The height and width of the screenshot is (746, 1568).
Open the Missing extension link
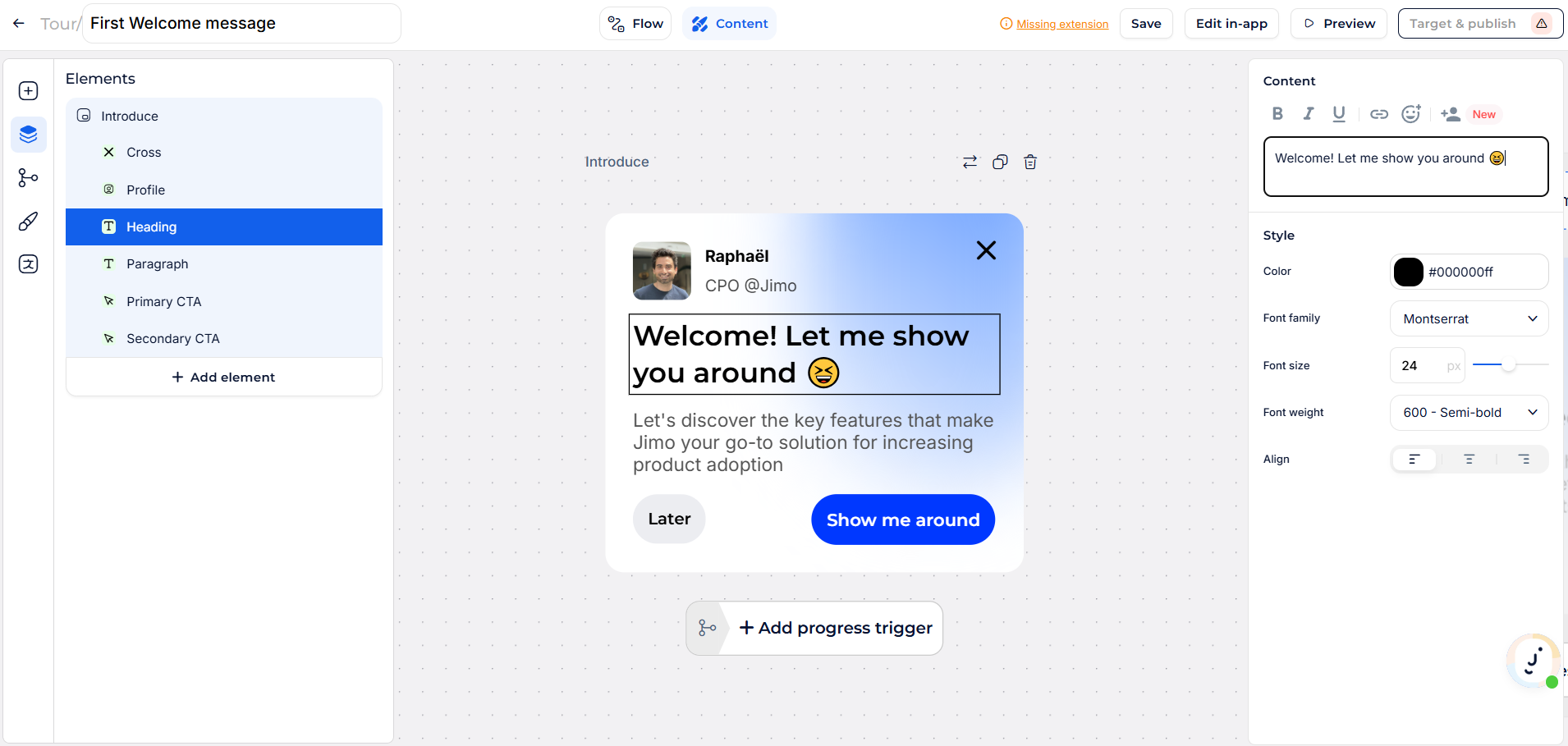coord(1061,24)
